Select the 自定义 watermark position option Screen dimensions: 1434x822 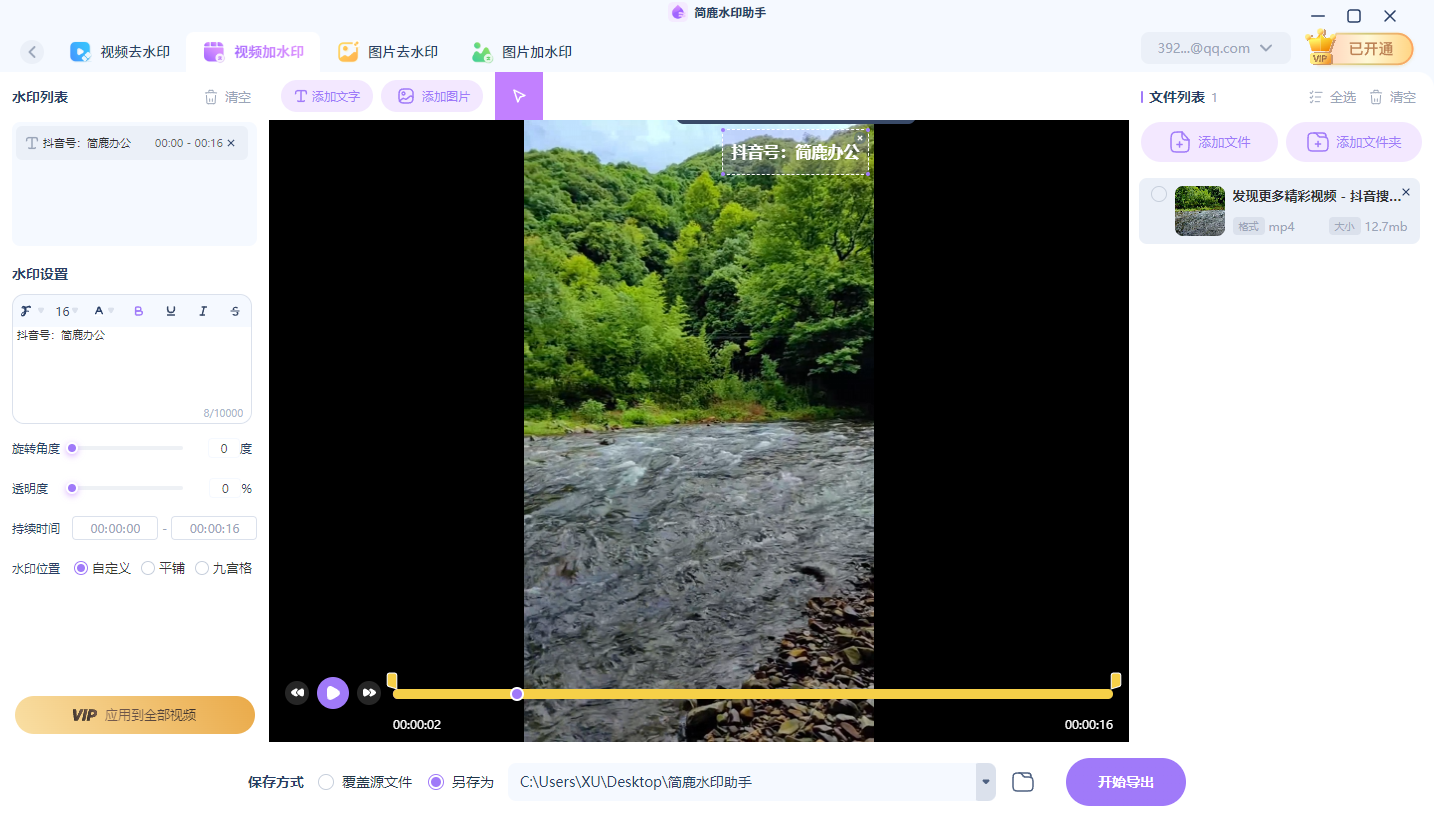(103, 568)
